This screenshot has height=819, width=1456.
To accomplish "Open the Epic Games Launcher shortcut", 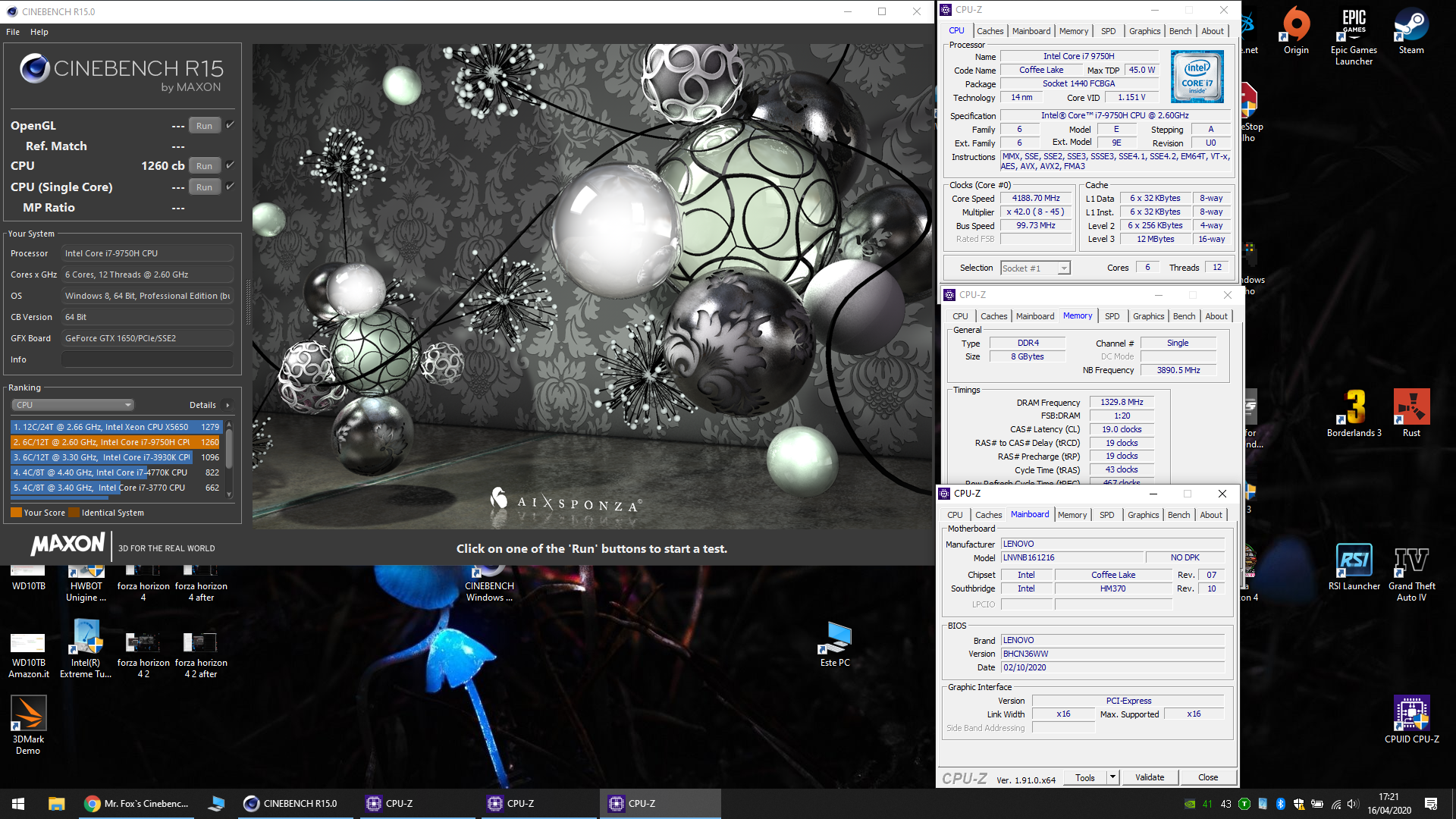I will (1354, 36).
